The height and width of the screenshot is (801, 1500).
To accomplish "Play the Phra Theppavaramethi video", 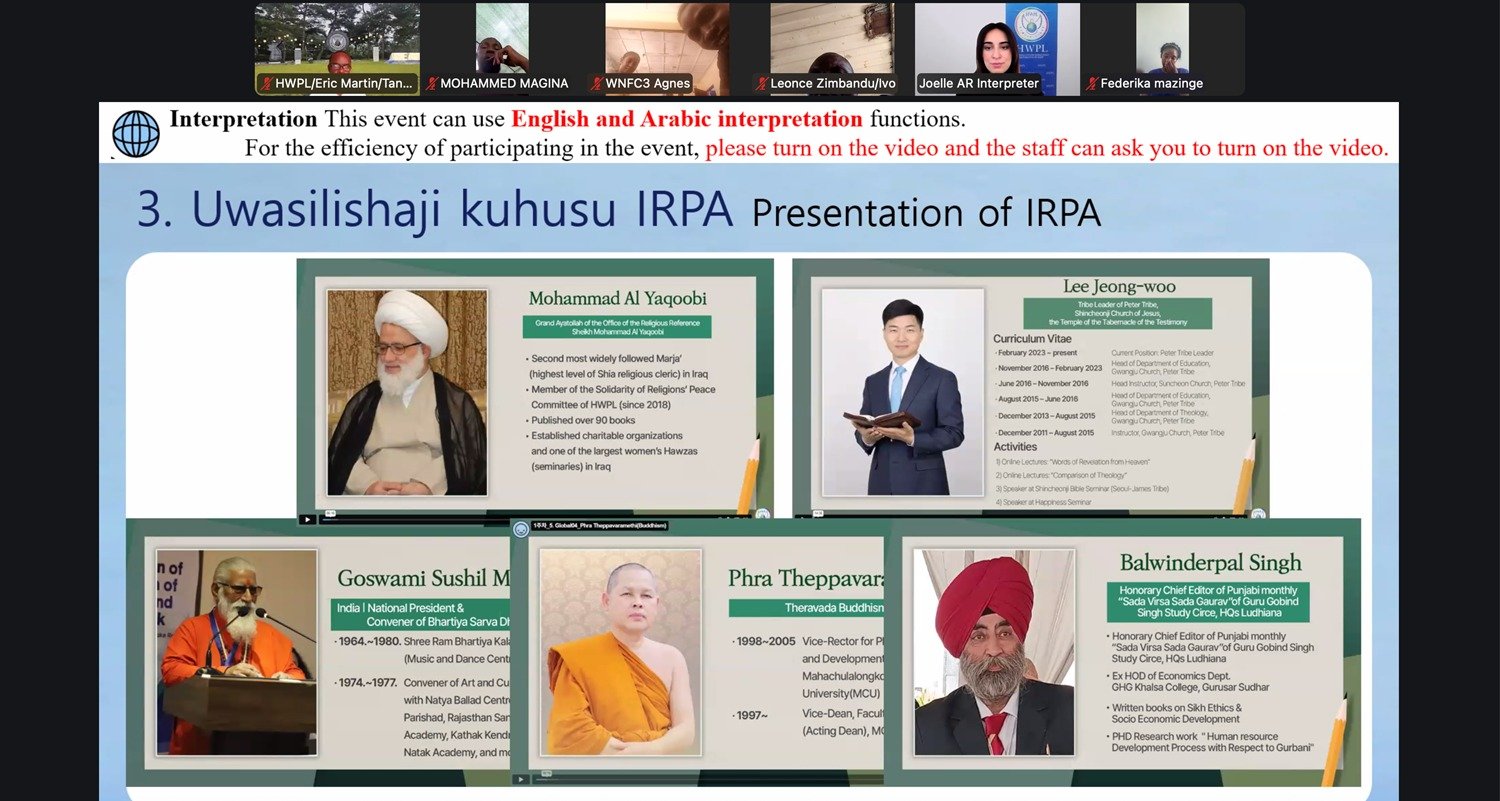I will [x=521, y=778].
